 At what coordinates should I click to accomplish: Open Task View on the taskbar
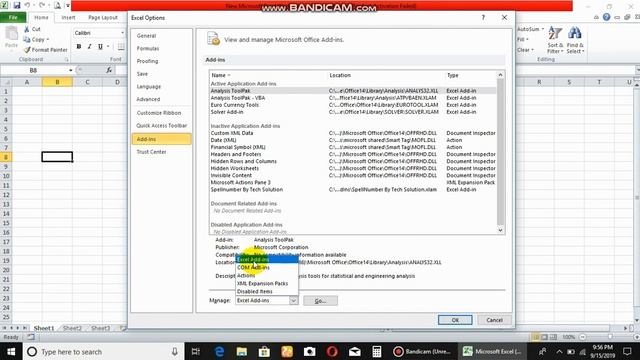(196, 351)
